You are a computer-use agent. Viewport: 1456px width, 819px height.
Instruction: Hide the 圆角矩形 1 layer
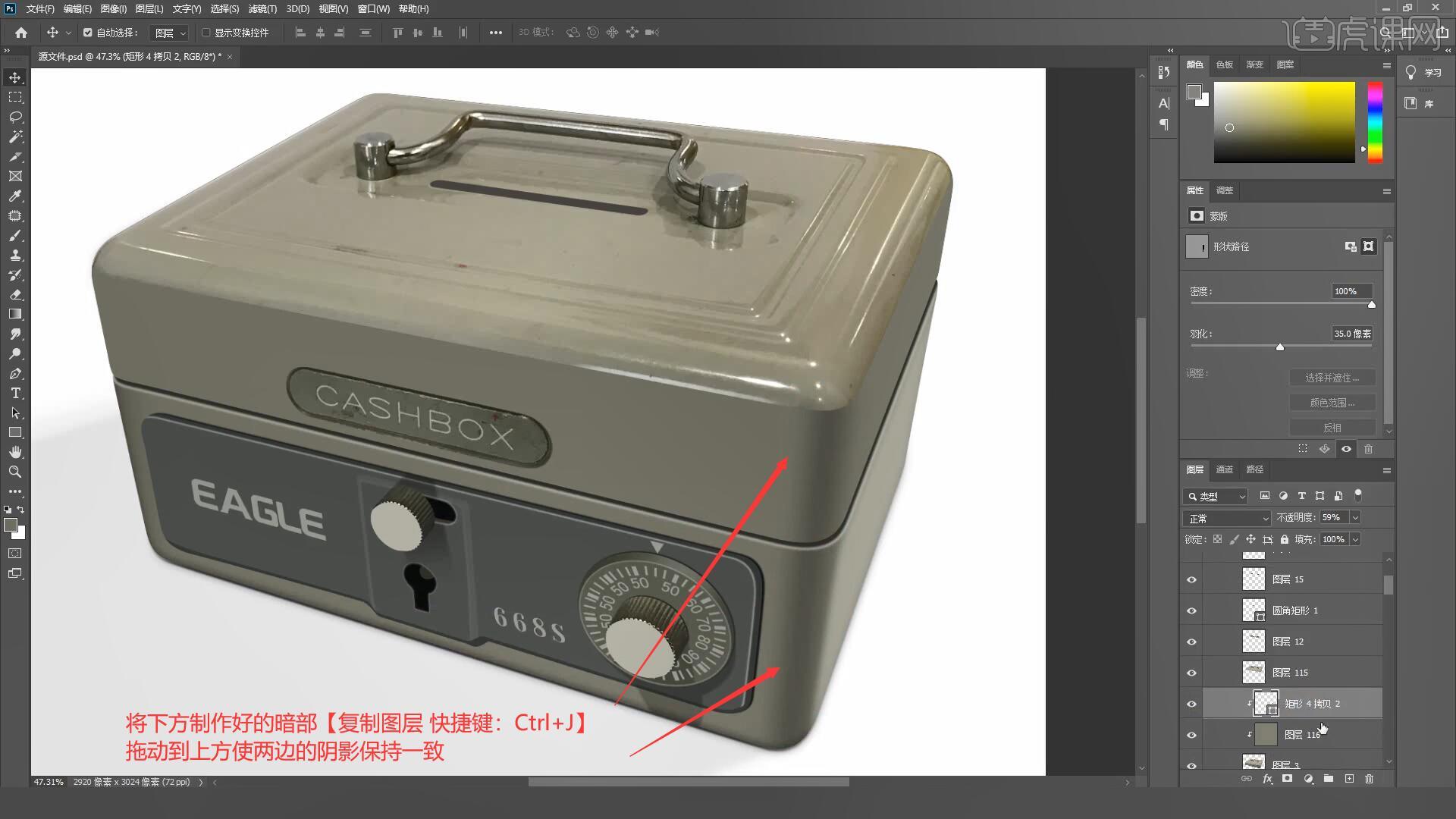(1191, 610)
